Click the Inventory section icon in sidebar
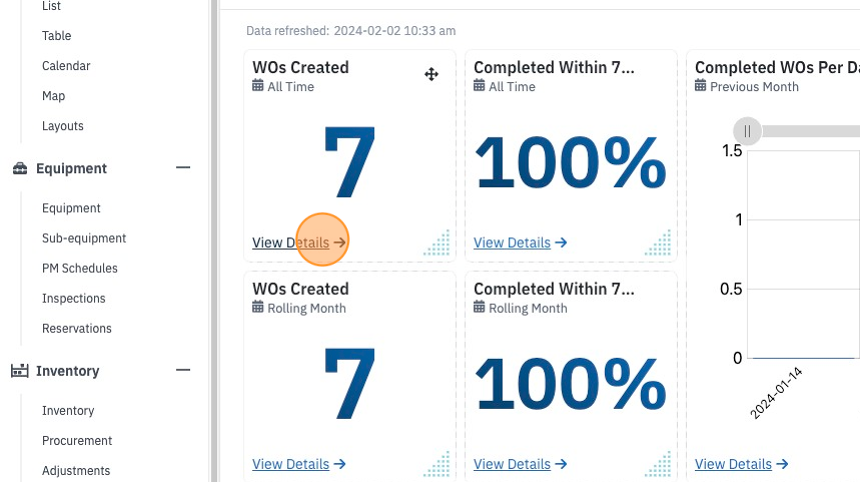Viewport: 860px width, 482px height. coord(20,371)
